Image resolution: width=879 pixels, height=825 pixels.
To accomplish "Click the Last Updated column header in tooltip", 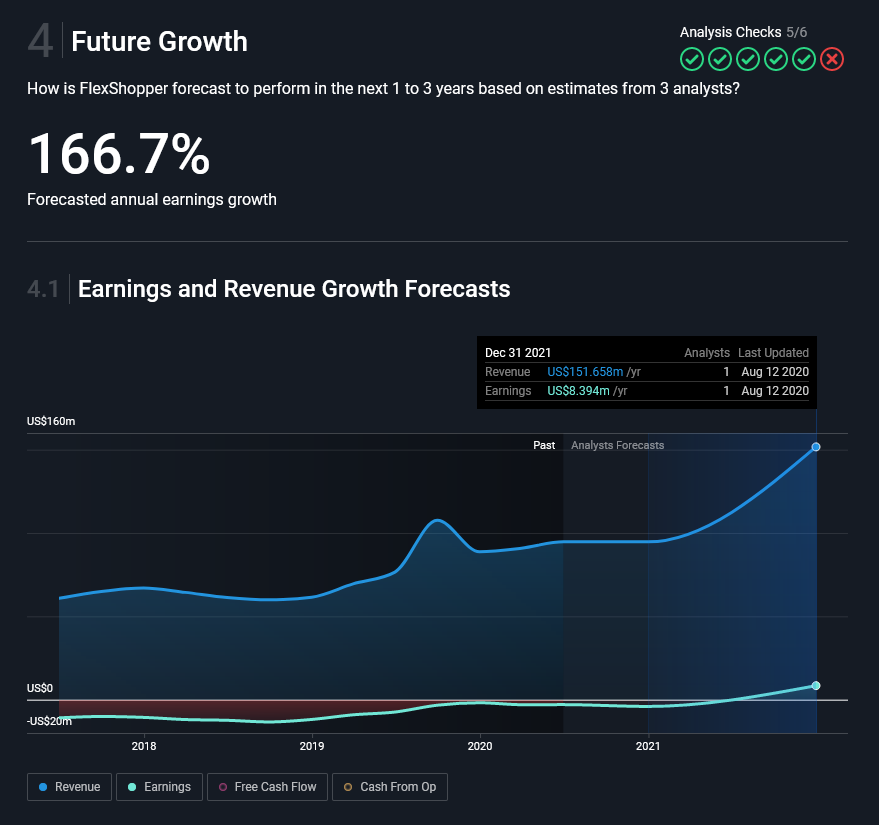I will (773, 353).
